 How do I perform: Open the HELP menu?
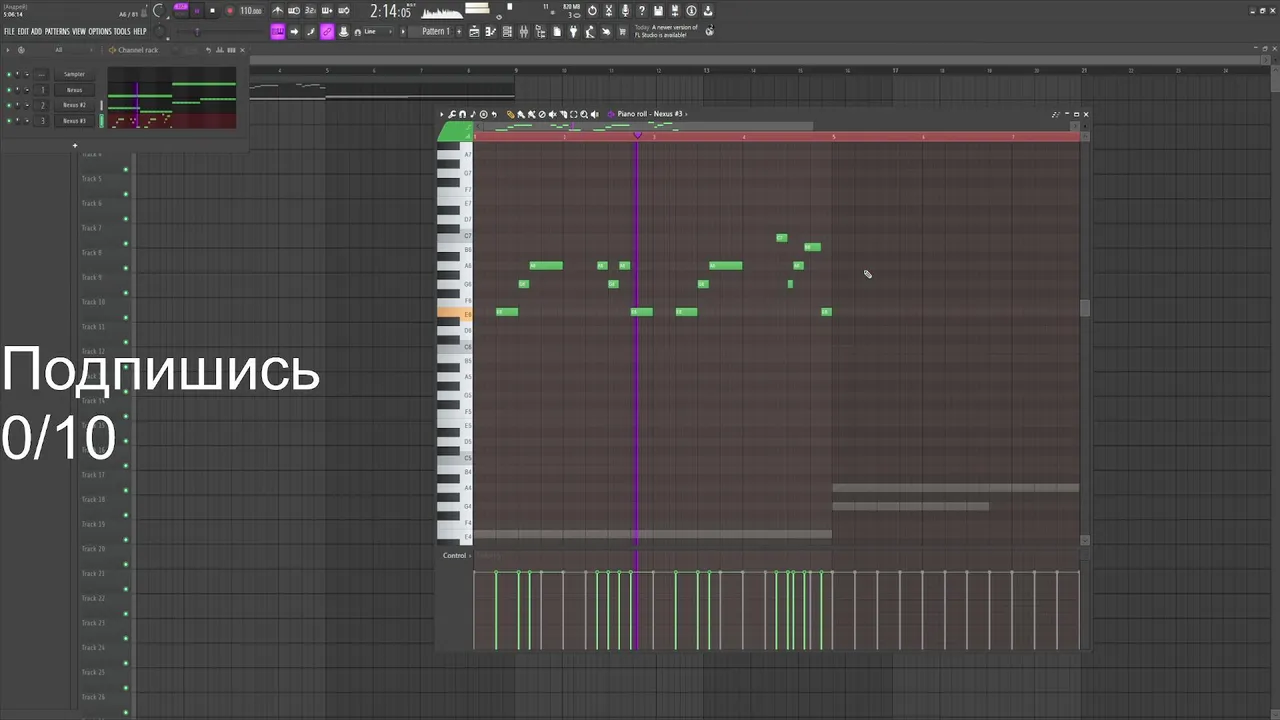[140, 31]
